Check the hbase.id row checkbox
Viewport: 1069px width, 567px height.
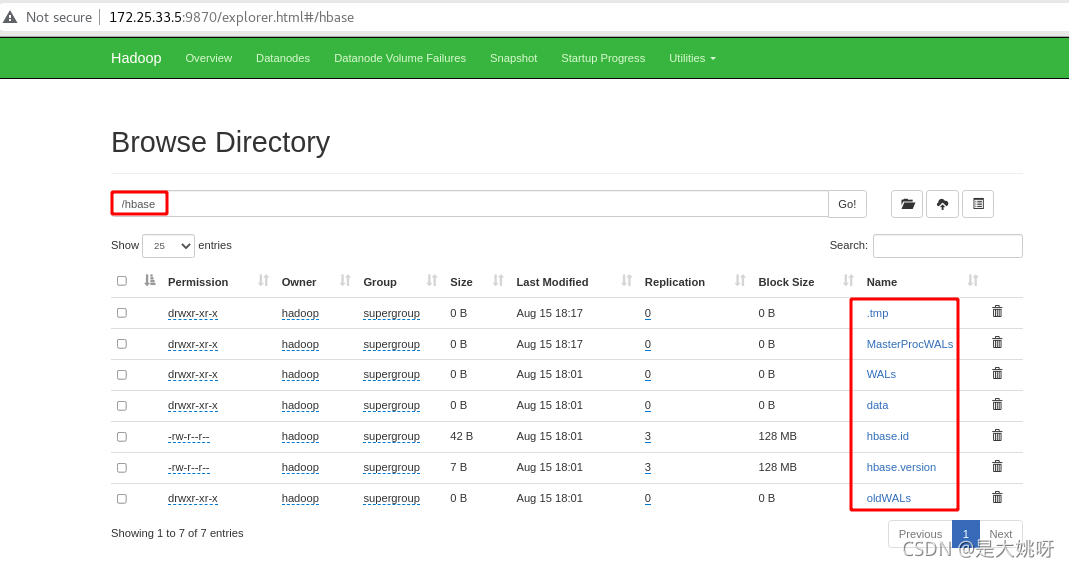tap(122, 437)
